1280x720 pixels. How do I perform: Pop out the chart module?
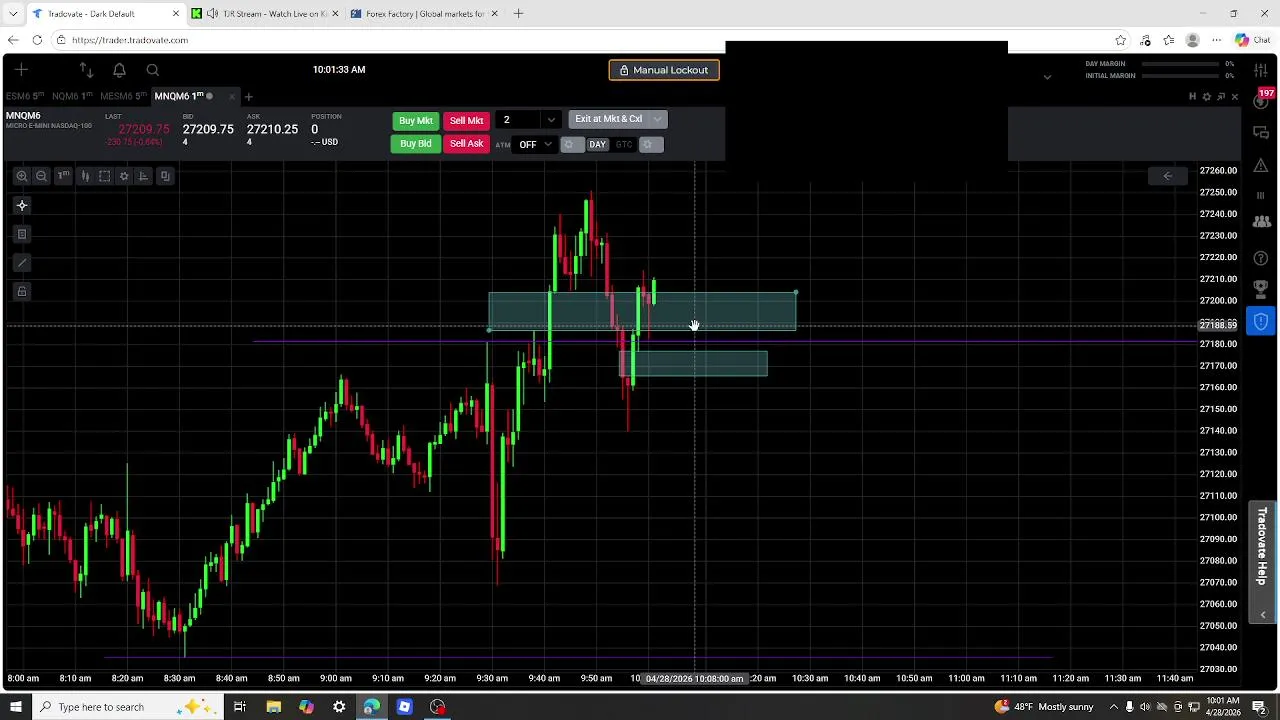[1221, 97]
